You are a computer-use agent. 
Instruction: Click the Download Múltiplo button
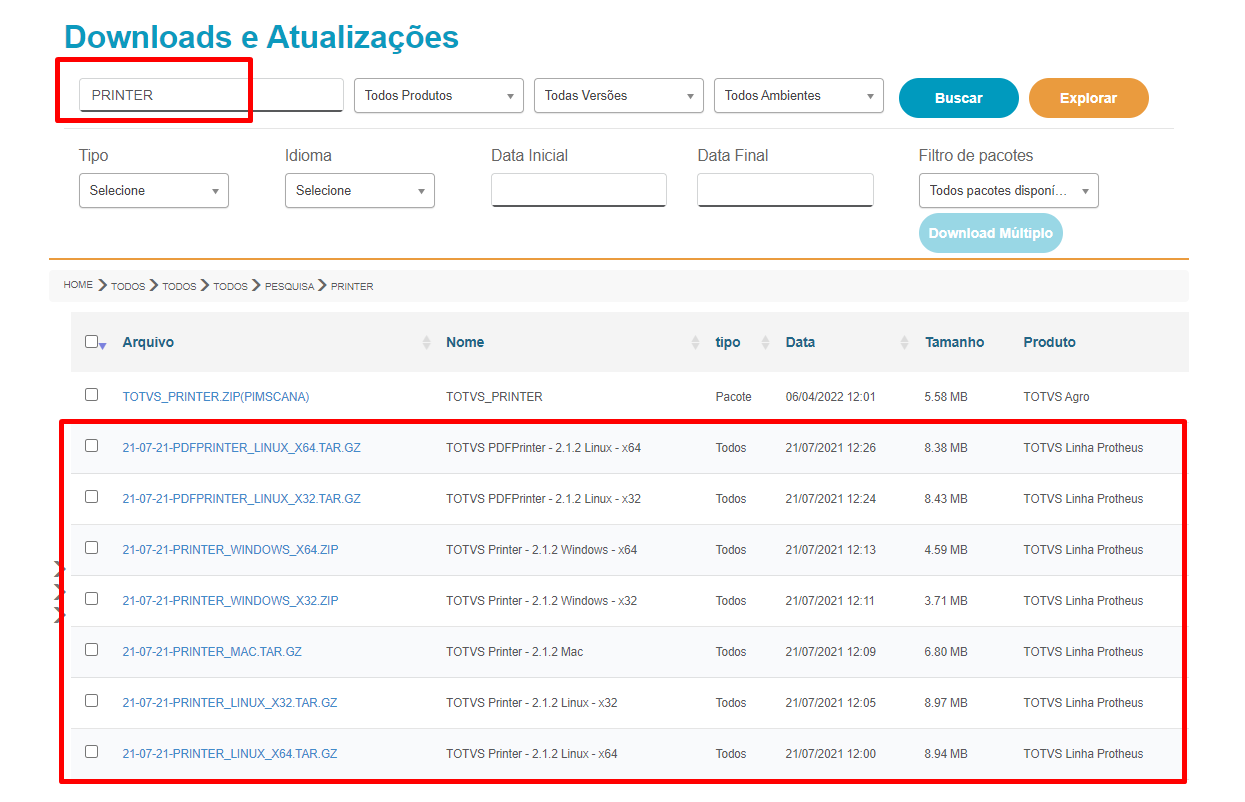coord(990,233)
